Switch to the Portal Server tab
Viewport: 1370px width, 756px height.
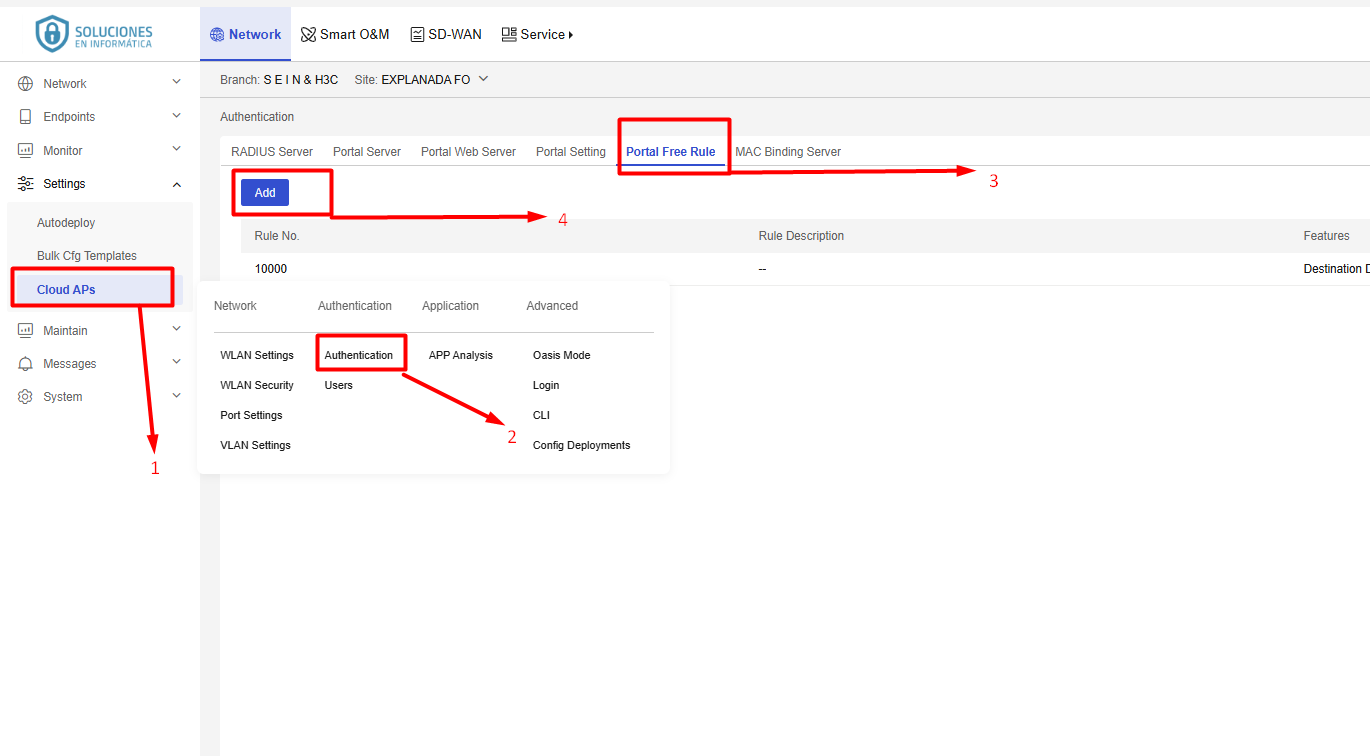[x=367, y=152]
